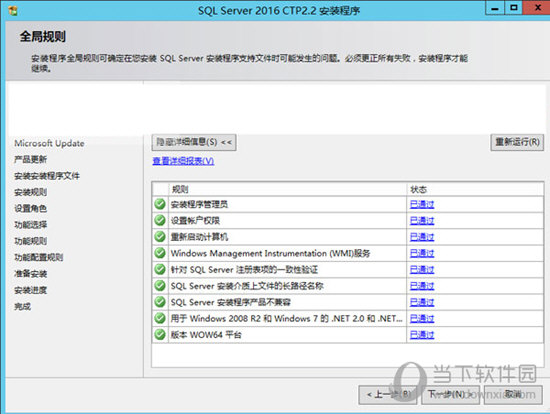Click green check icon for WMI 服务 rule

click(x=160, y=253)
